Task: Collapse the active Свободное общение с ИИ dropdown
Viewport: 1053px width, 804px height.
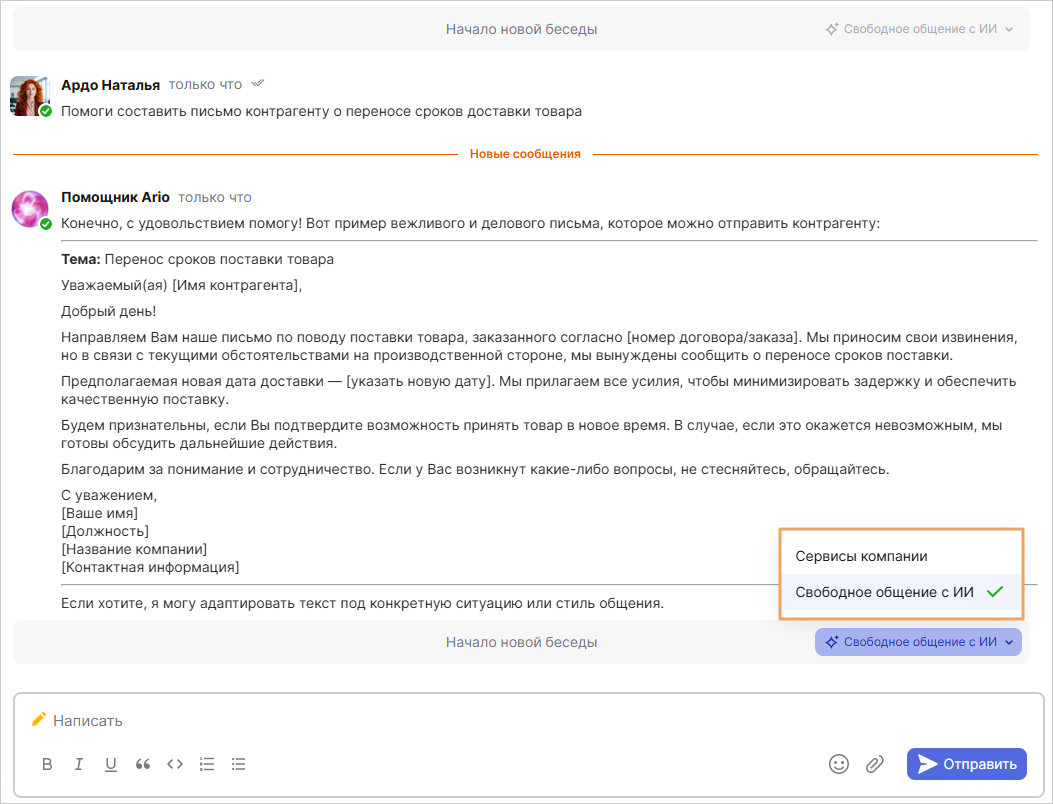Action: [918, 642]
